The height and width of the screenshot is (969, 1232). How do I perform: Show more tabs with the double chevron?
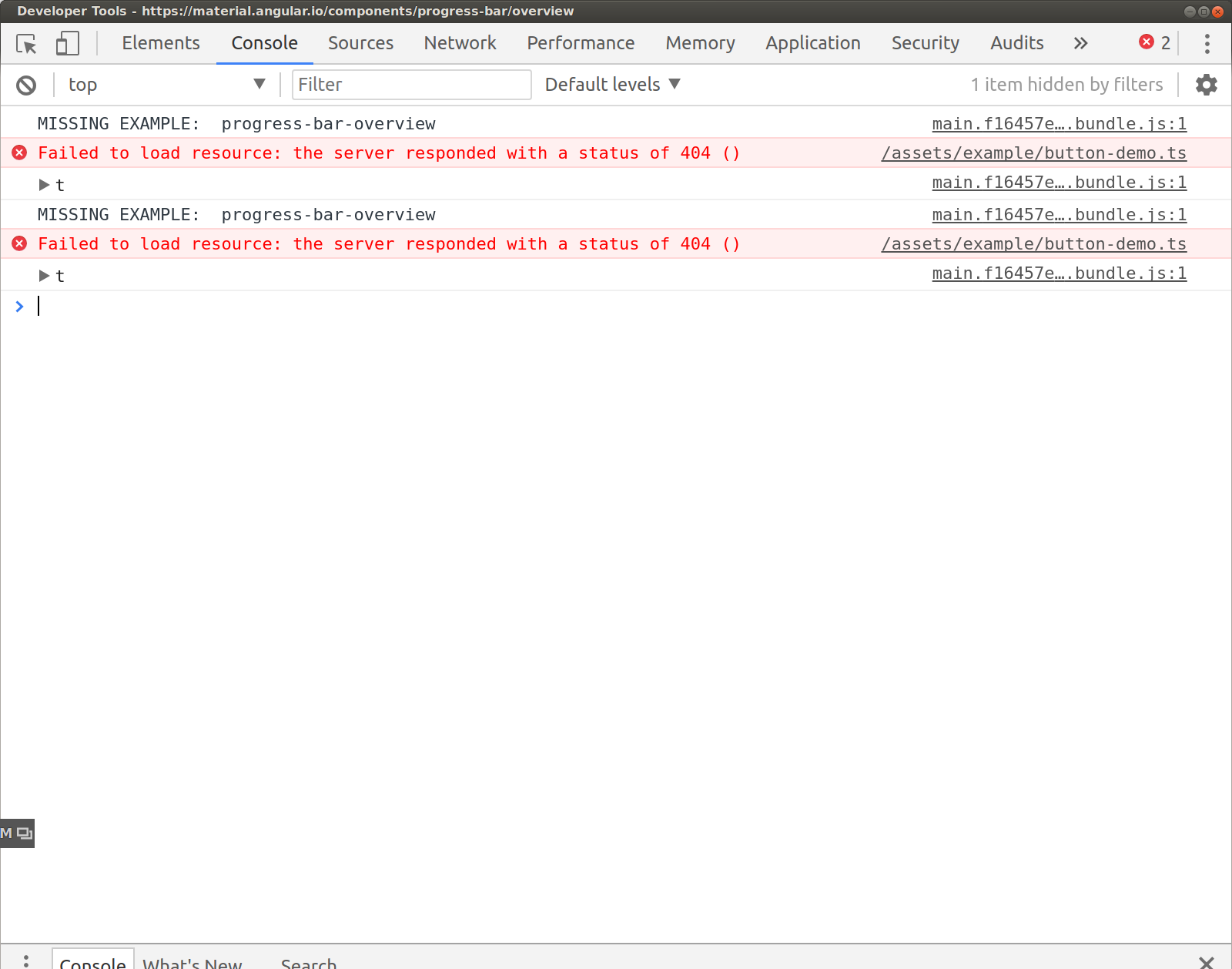(1080, 43)
